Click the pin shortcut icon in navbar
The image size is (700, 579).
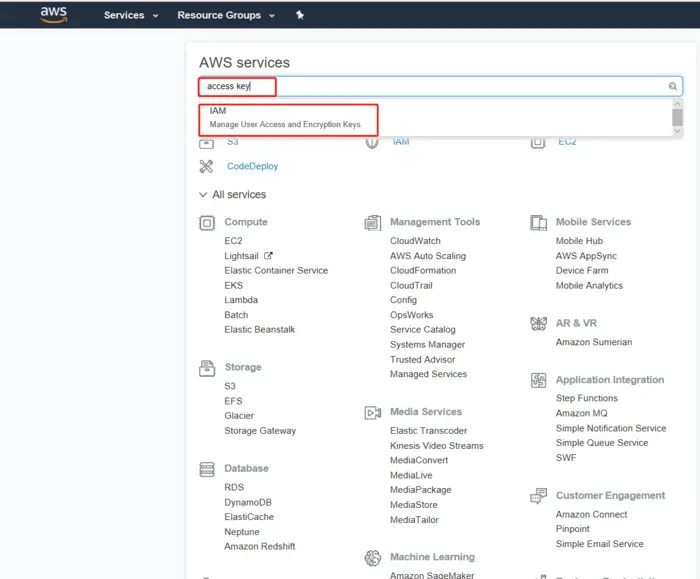pyautogui.click(x=299, y=16)
